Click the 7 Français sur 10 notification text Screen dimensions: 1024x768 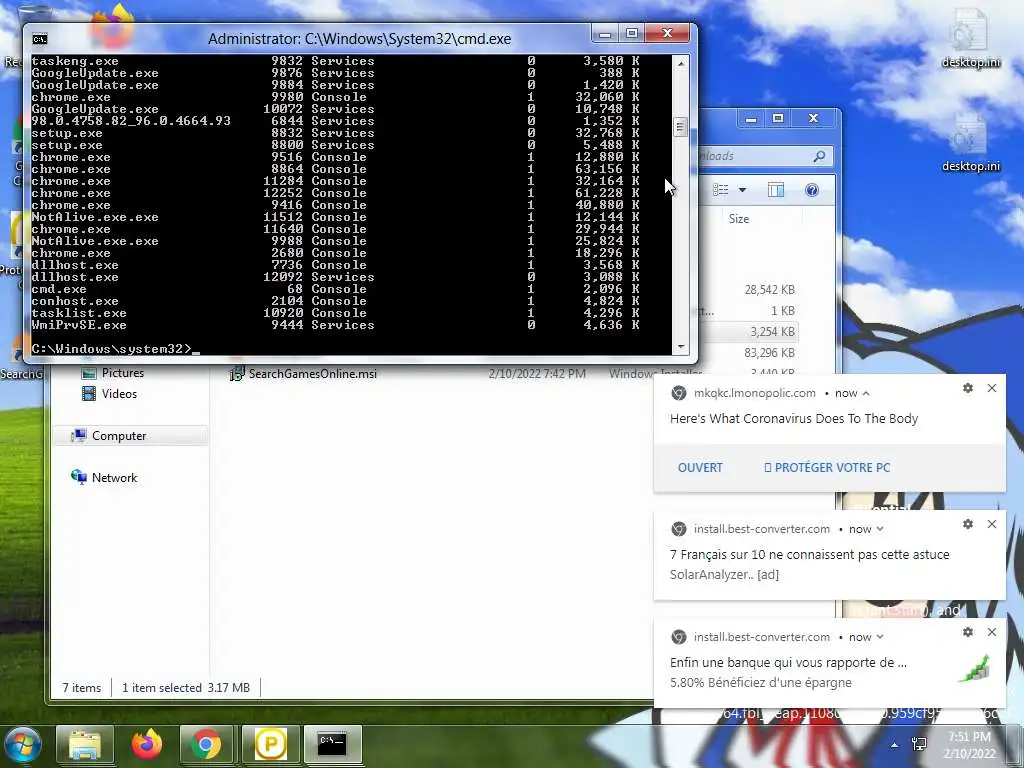(x=809, y=554)
